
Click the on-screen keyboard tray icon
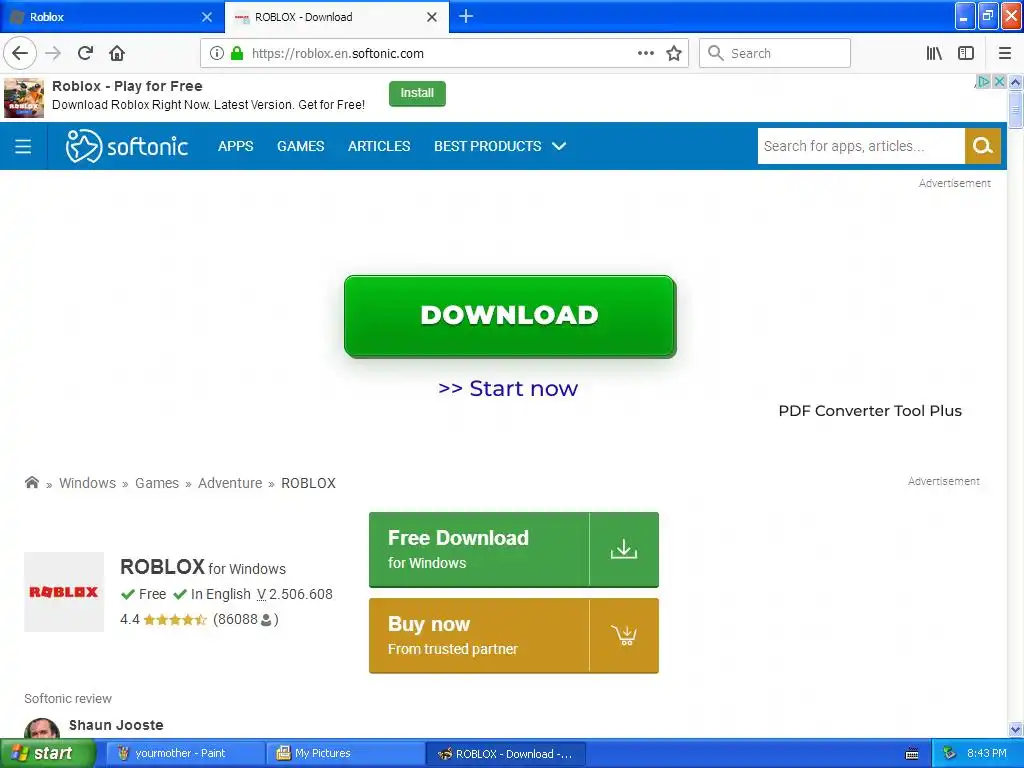pos(912,754)
